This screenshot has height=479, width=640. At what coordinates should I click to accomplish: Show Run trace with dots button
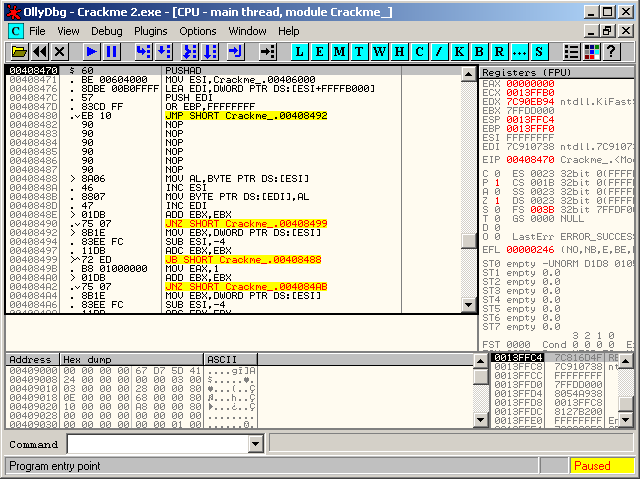pyautogui.click(x=519, y=52)
